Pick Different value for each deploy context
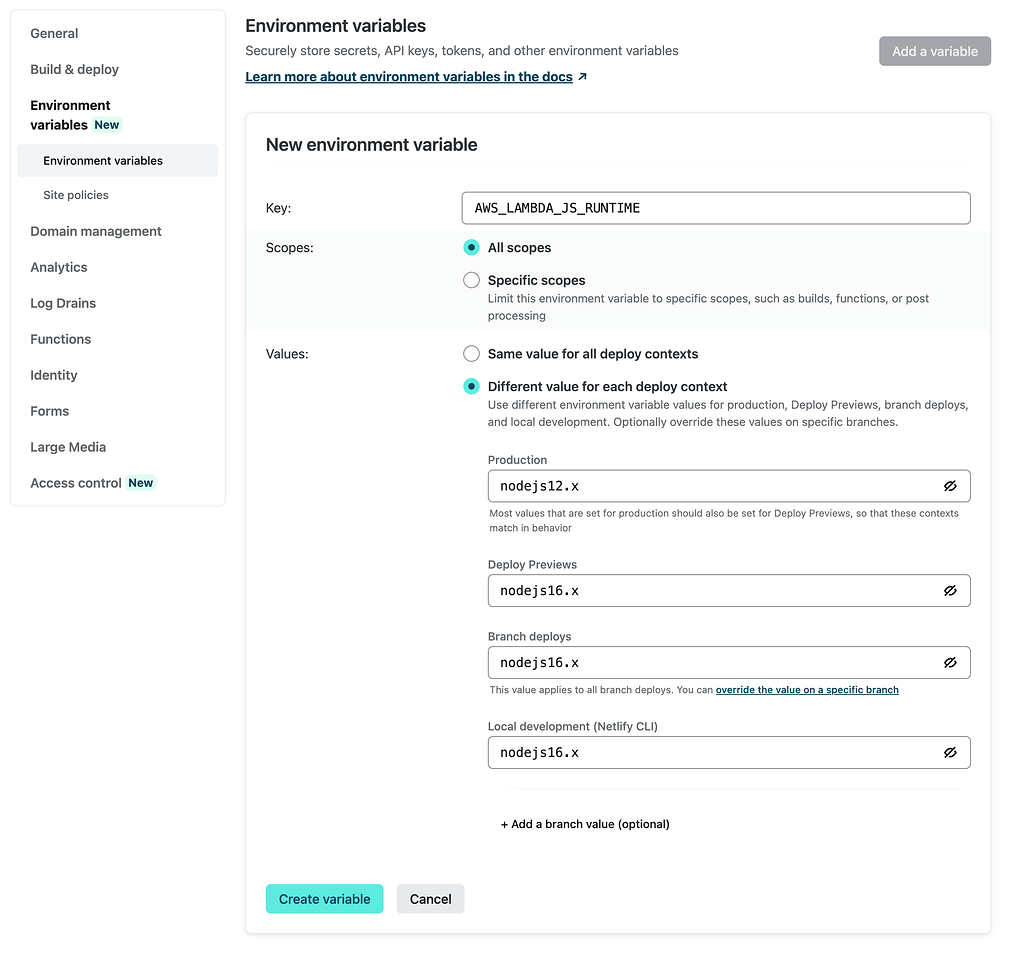The height and width of the screenshot is (963, 1024). [471, 387]
